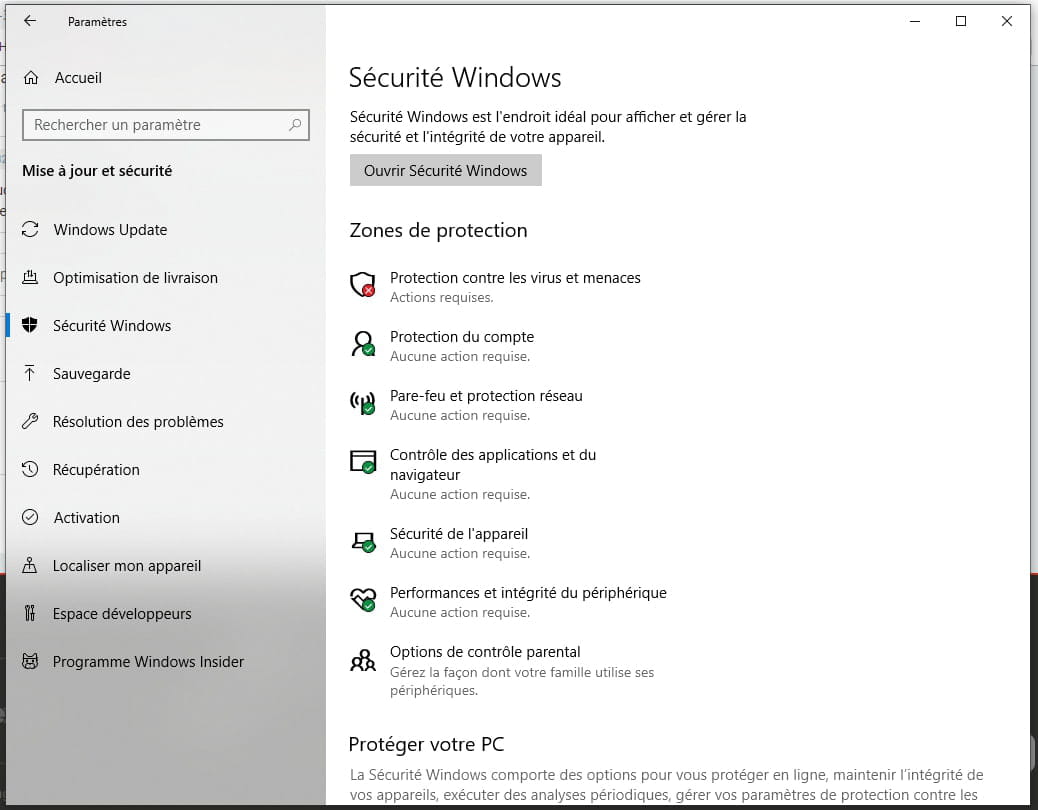Click the Actions requises status text
The width and height of the screenshot is (1038, 810).
coord(442,298)
